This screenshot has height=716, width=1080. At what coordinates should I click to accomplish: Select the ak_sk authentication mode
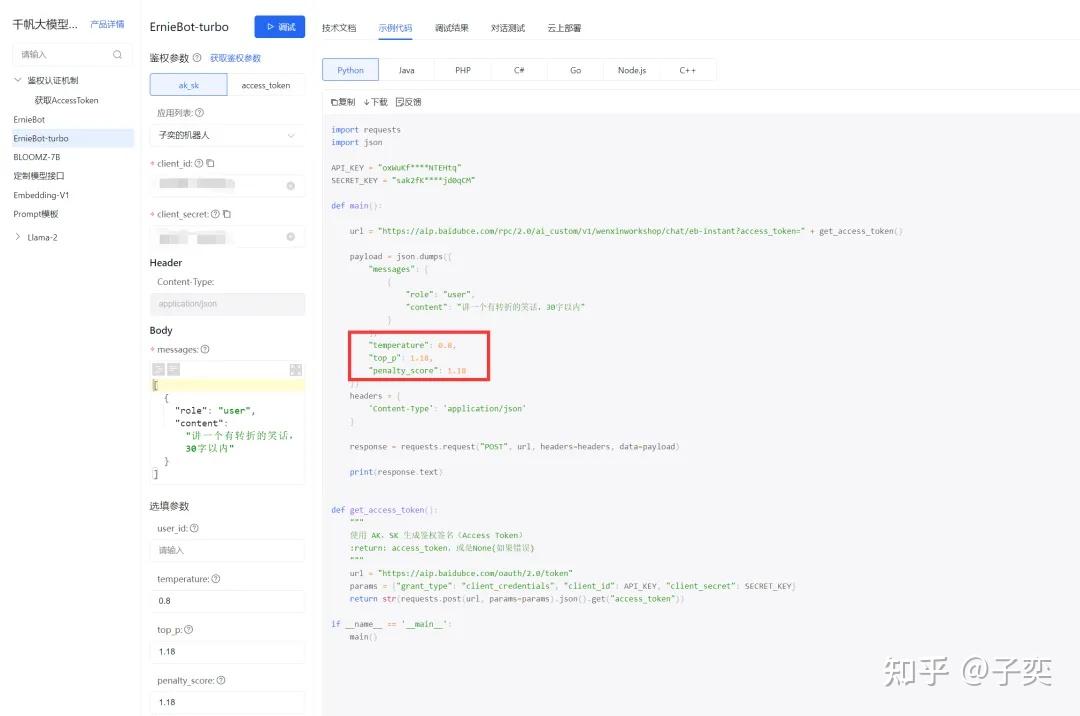[x=189, y=85]
